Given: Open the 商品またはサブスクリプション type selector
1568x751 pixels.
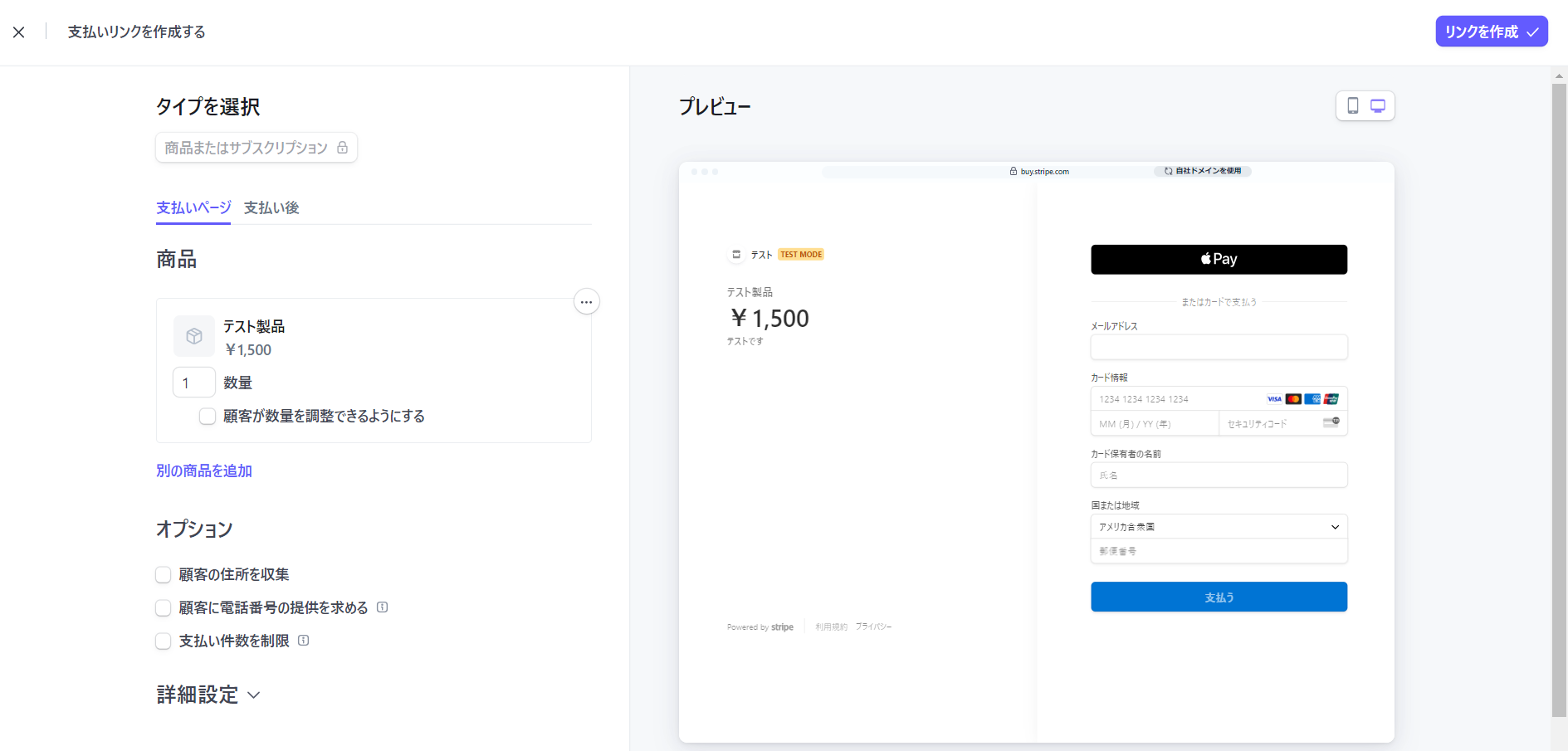Looking at the screenshot, I should (256, 148).
